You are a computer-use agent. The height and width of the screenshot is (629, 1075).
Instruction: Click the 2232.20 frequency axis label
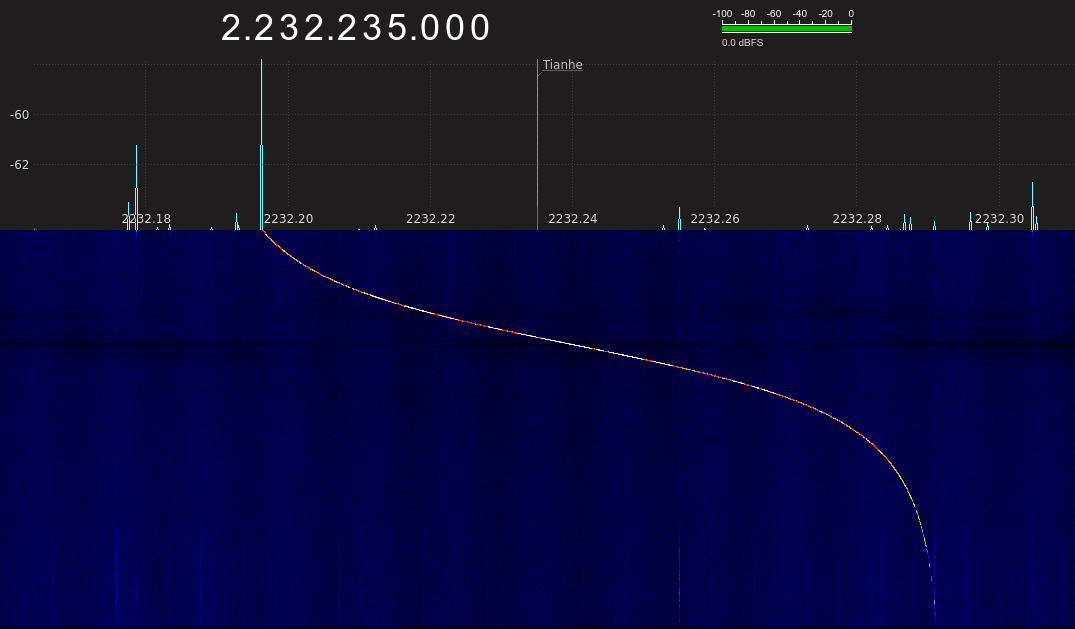pyautogui.click(x=288, y=218)
